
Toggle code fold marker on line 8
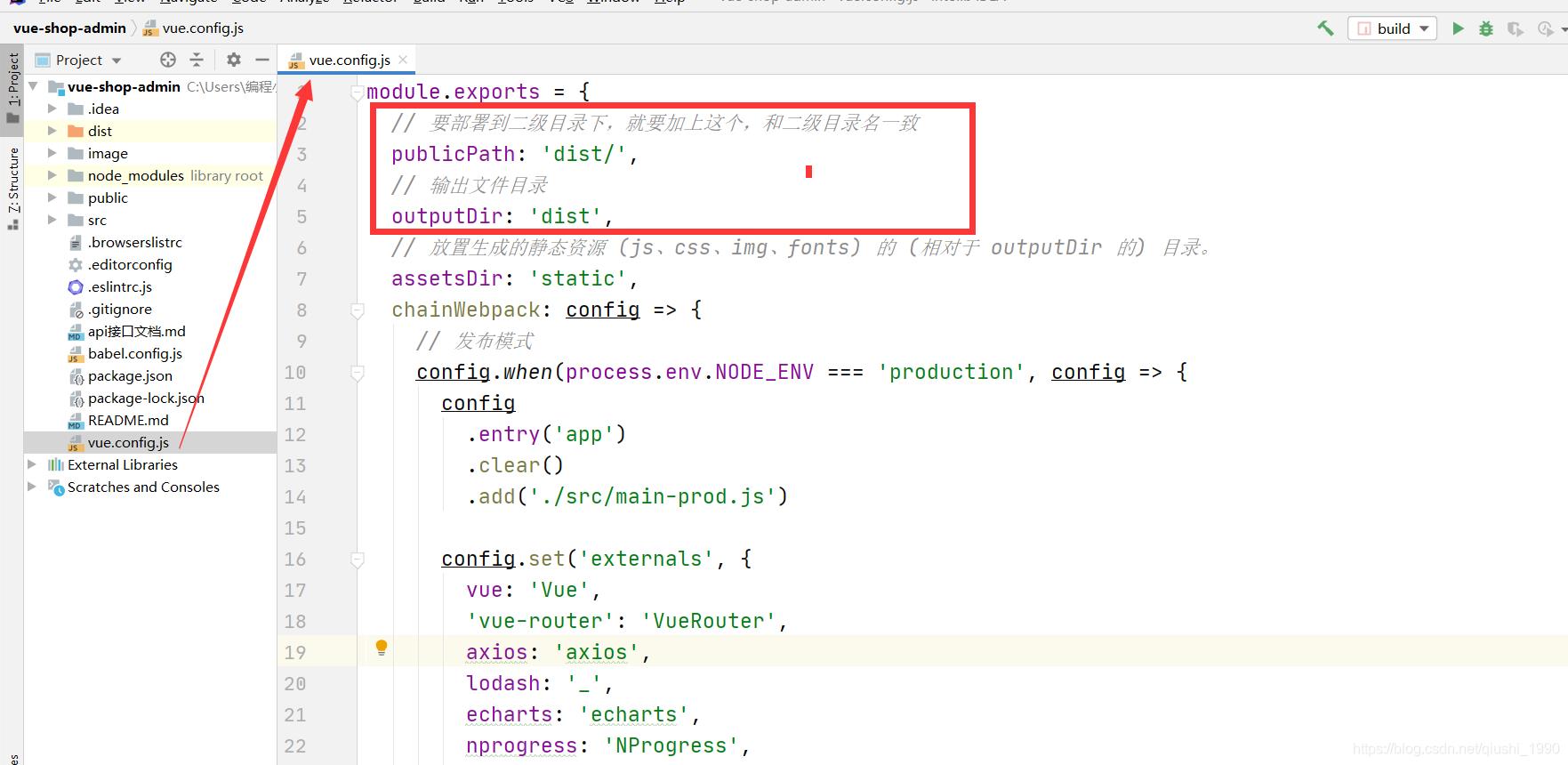click(x=358, y=310)
